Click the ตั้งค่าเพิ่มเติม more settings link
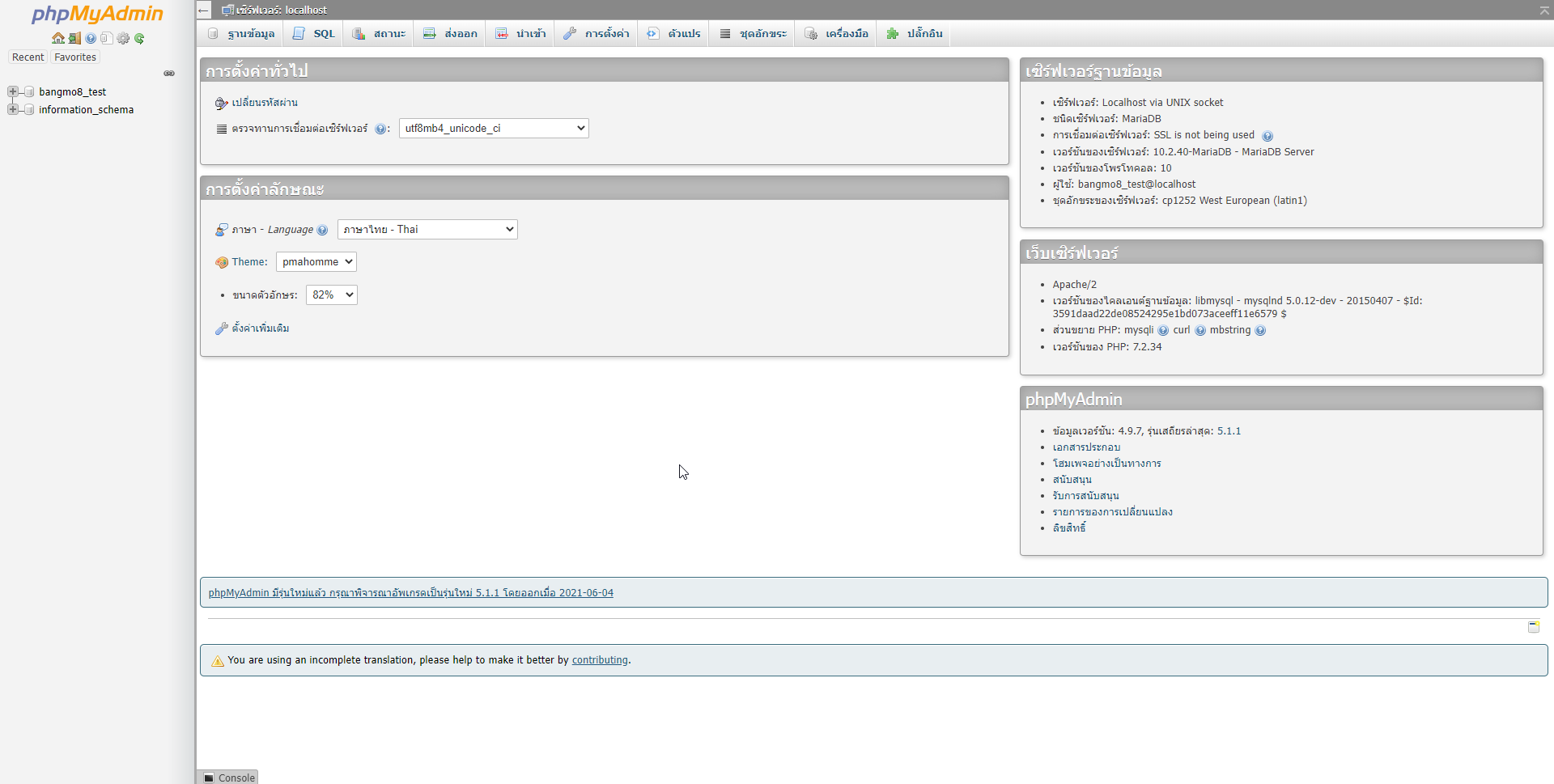1554x784 pixels. [261, 328]
